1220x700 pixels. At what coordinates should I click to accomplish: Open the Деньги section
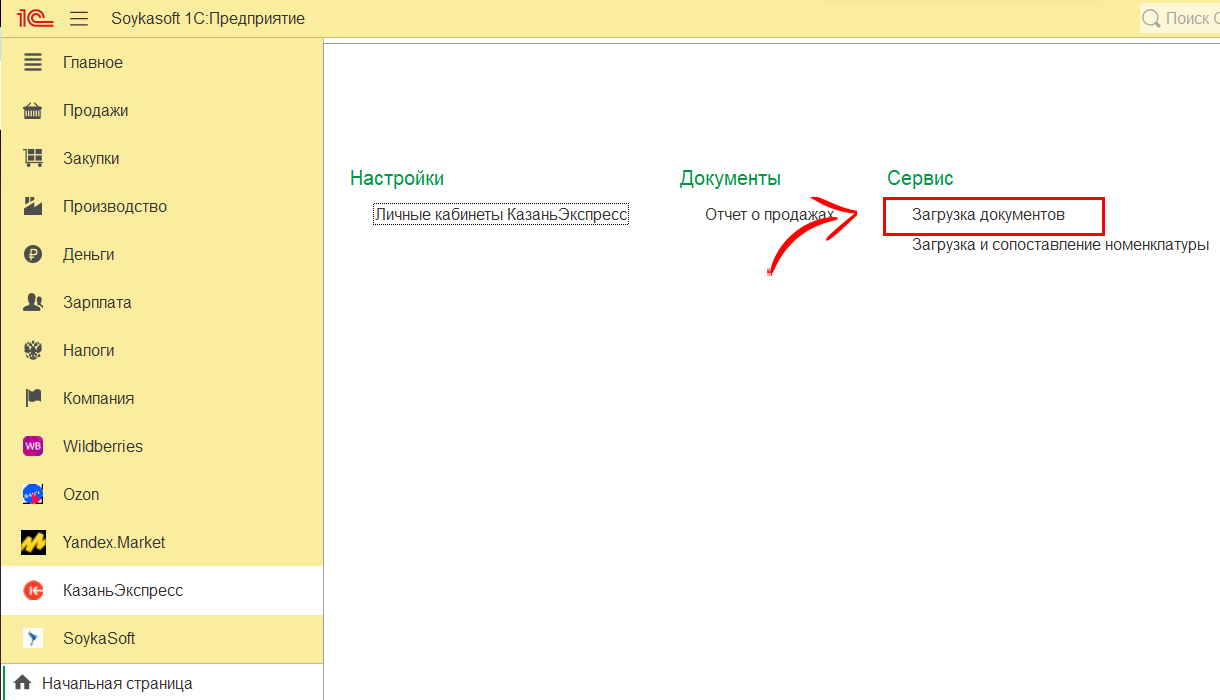click(162, 254)
